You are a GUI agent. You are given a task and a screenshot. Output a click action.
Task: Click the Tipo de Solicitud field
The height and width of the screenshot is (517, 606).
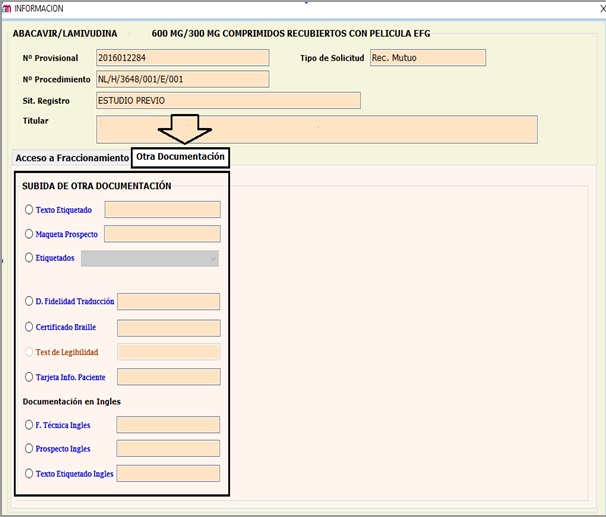426,57
